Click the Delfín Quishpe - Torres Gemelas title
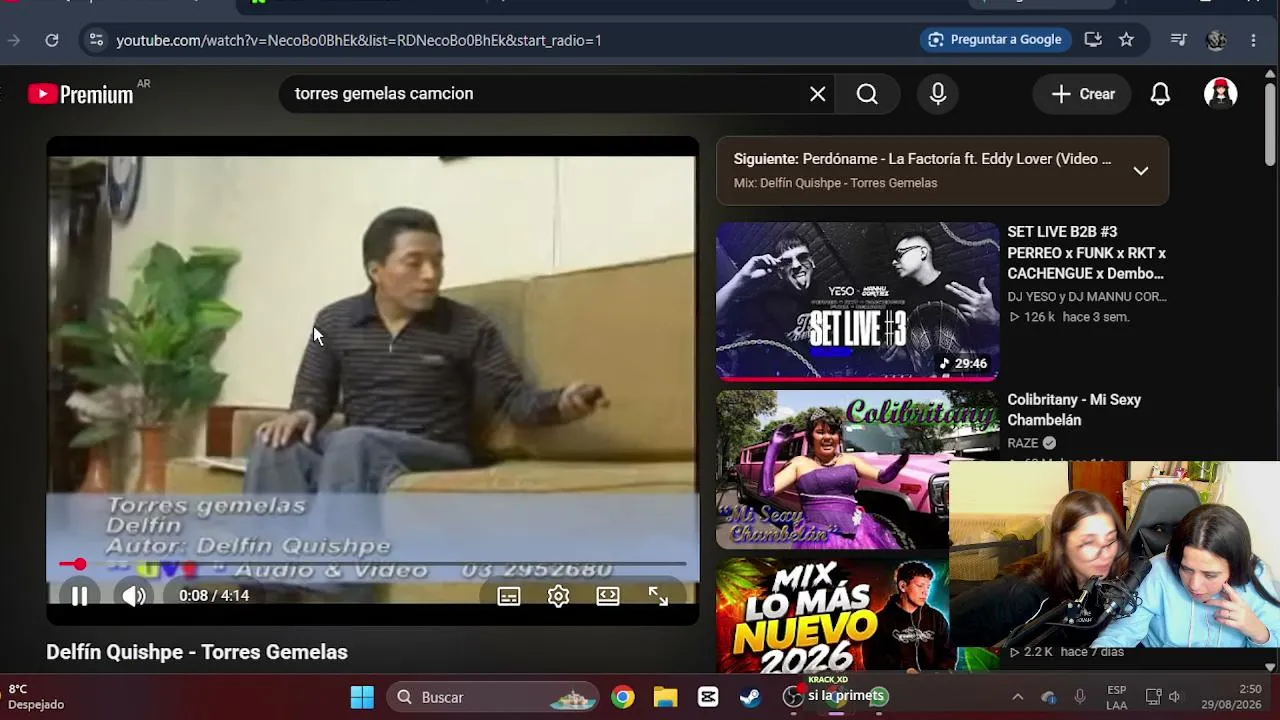The image size is (1280, 720). tap(197, 652)
